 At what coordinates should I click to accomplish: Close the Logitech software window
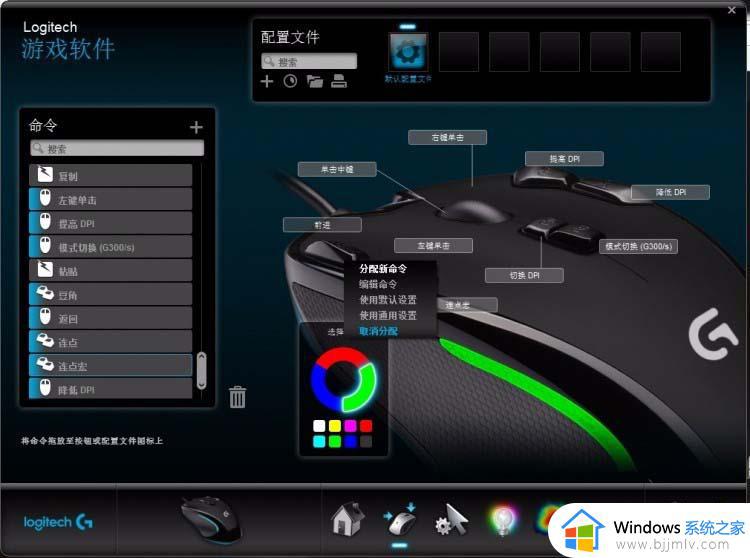click(x=732, y=10)
